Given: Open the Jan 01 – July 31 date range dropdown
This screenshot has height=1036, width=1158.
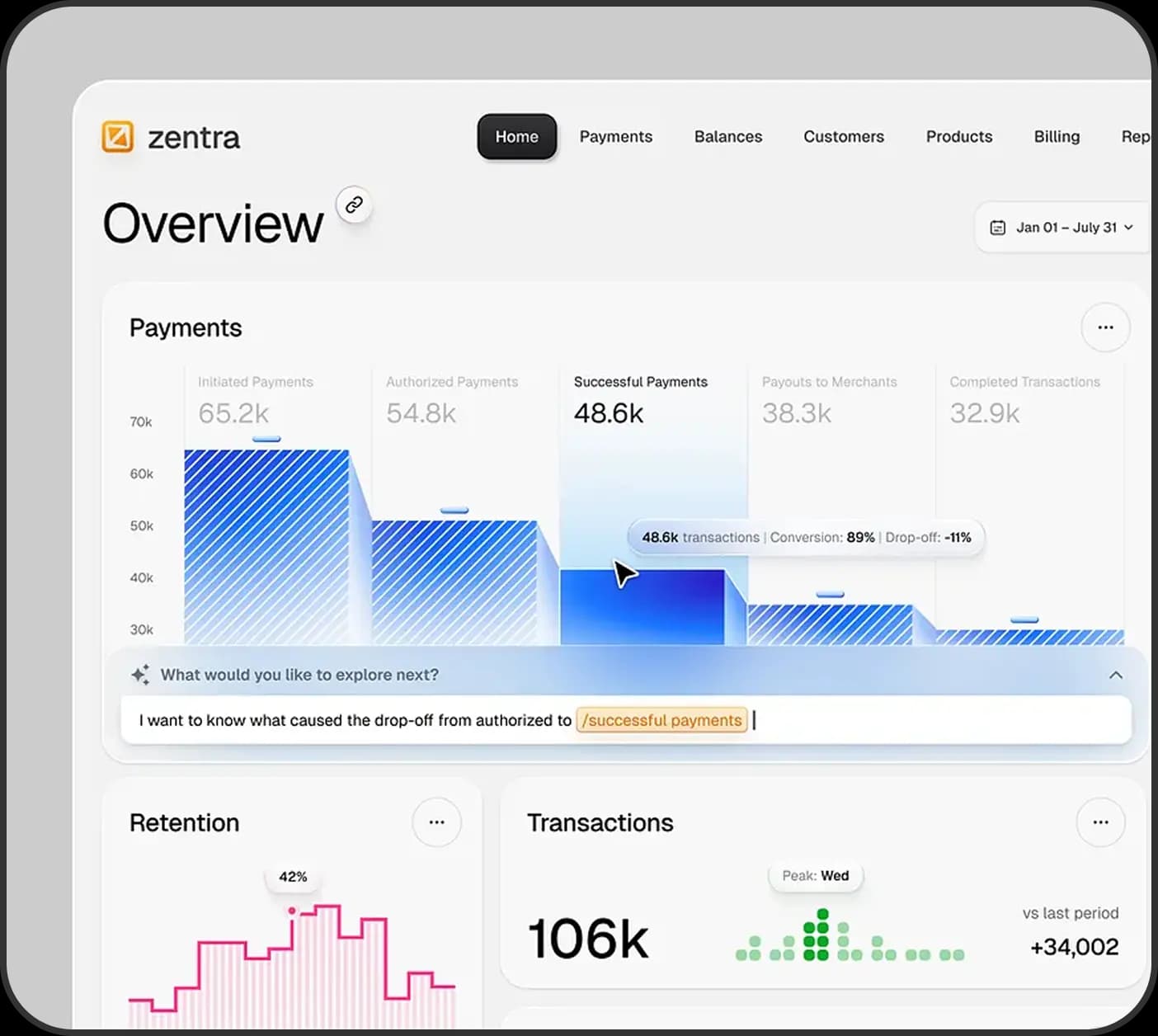Looking at the screenshot, I should (x=1064, y=228).
